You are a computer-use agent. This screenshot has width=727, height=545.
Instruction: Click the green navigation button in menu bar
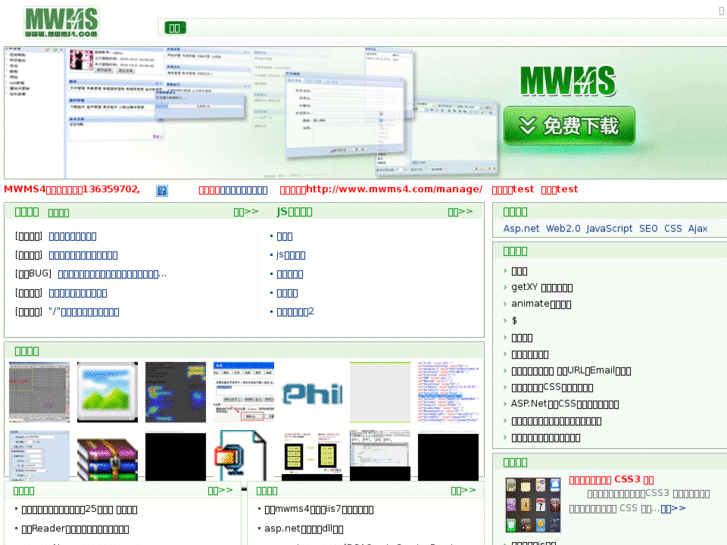175,28
